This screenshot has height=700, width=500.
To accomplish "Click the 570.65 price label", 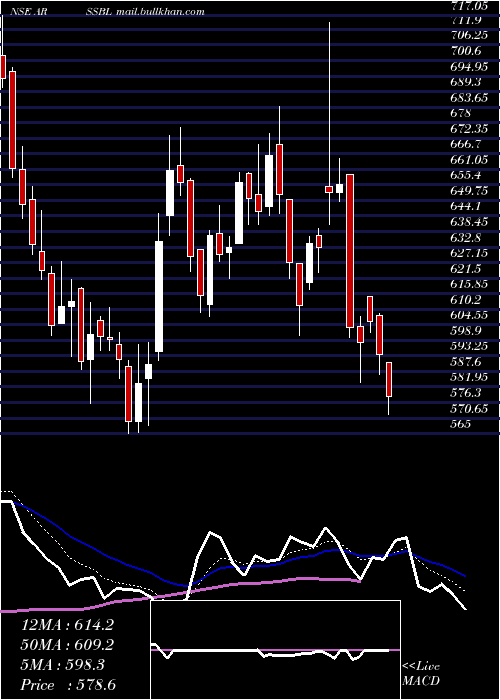I will point(471,408).
